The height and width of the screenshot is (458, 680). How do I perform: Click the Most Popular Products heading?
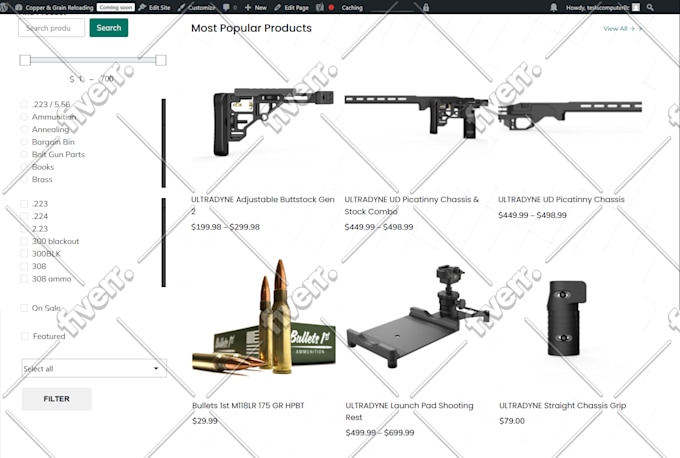coord(251,28)
